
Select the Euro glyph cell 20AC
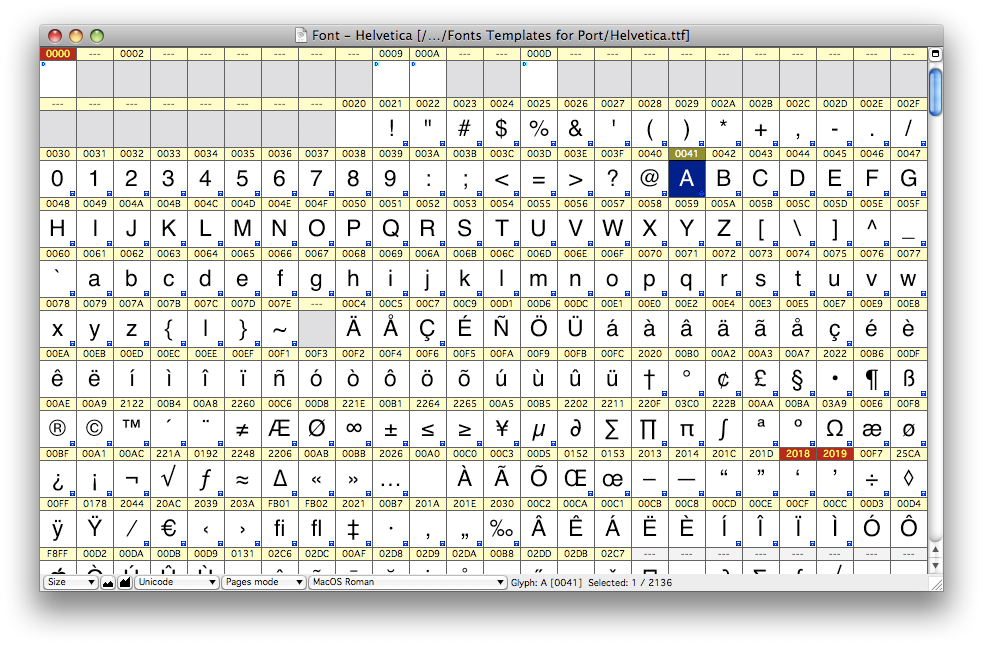(169, 528)
